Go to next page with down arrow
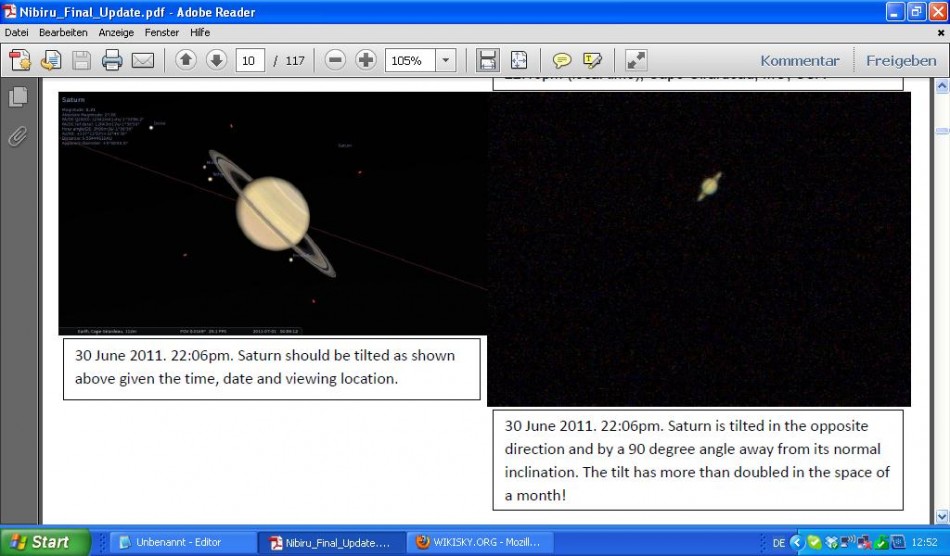Image resolution: width=950 pixels, height=556 pixels. pos(216,60)
